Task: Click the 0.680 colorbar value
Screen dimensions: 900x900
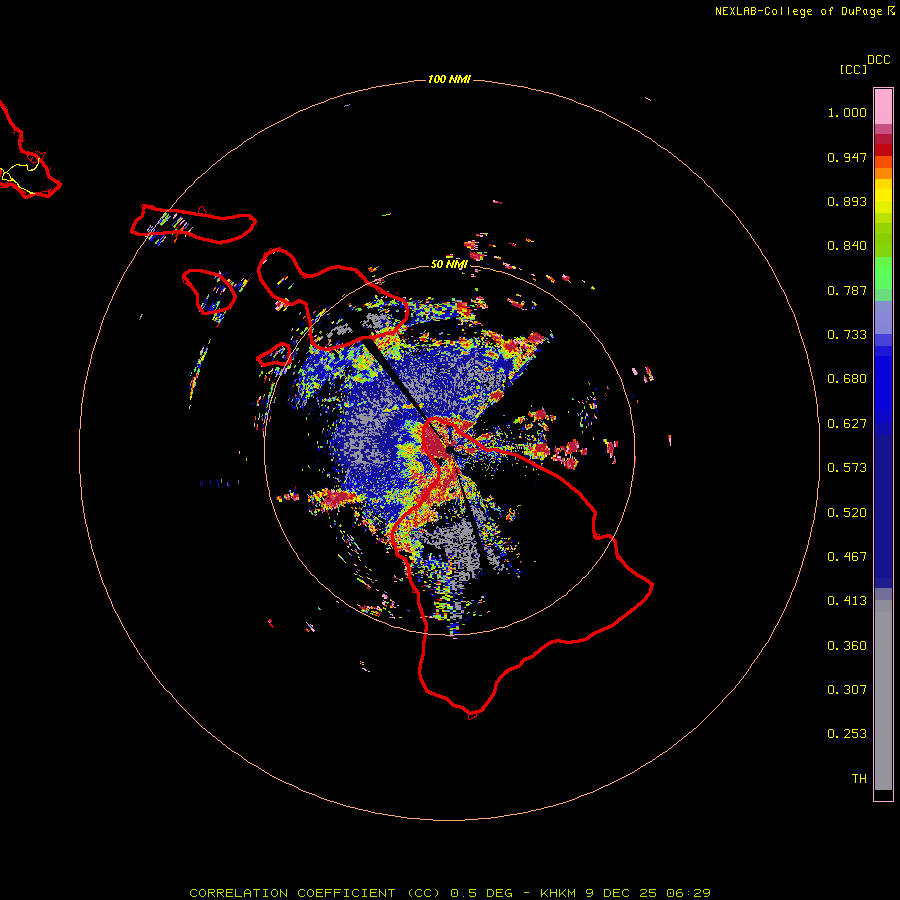Action: coord(847,379)
